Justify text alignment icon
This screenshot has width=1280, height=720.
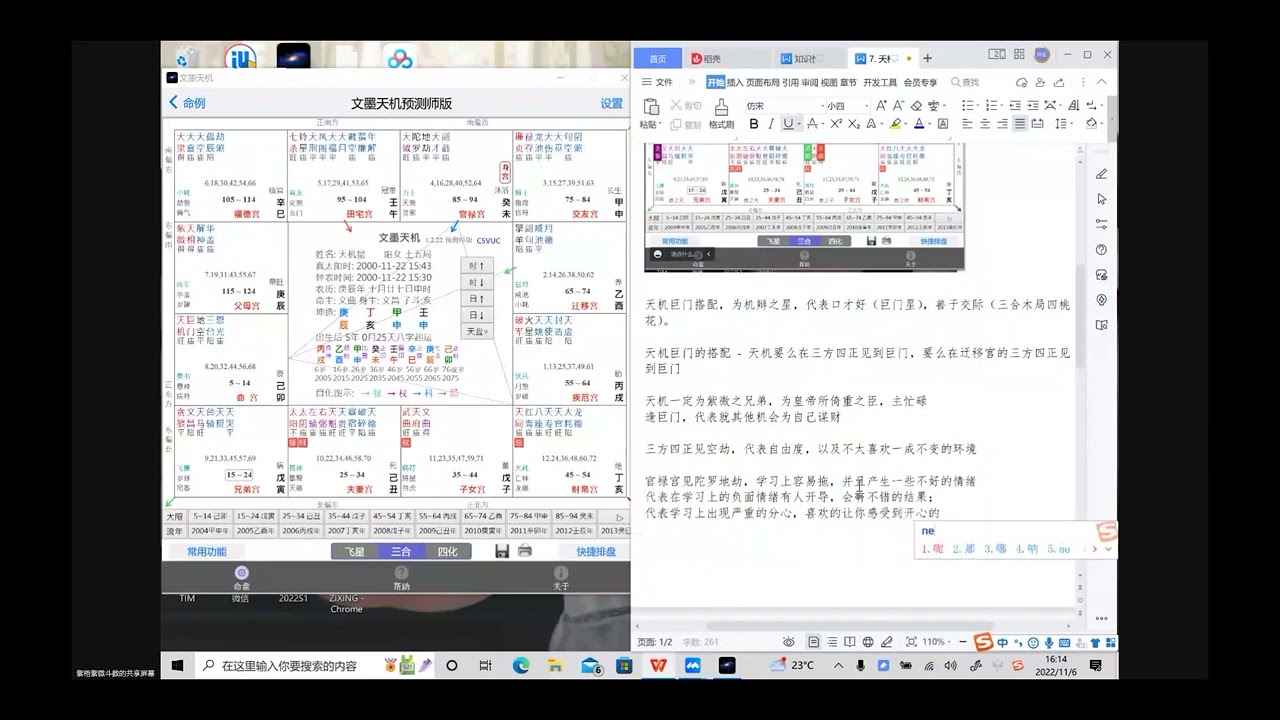tap(1020, 124)
